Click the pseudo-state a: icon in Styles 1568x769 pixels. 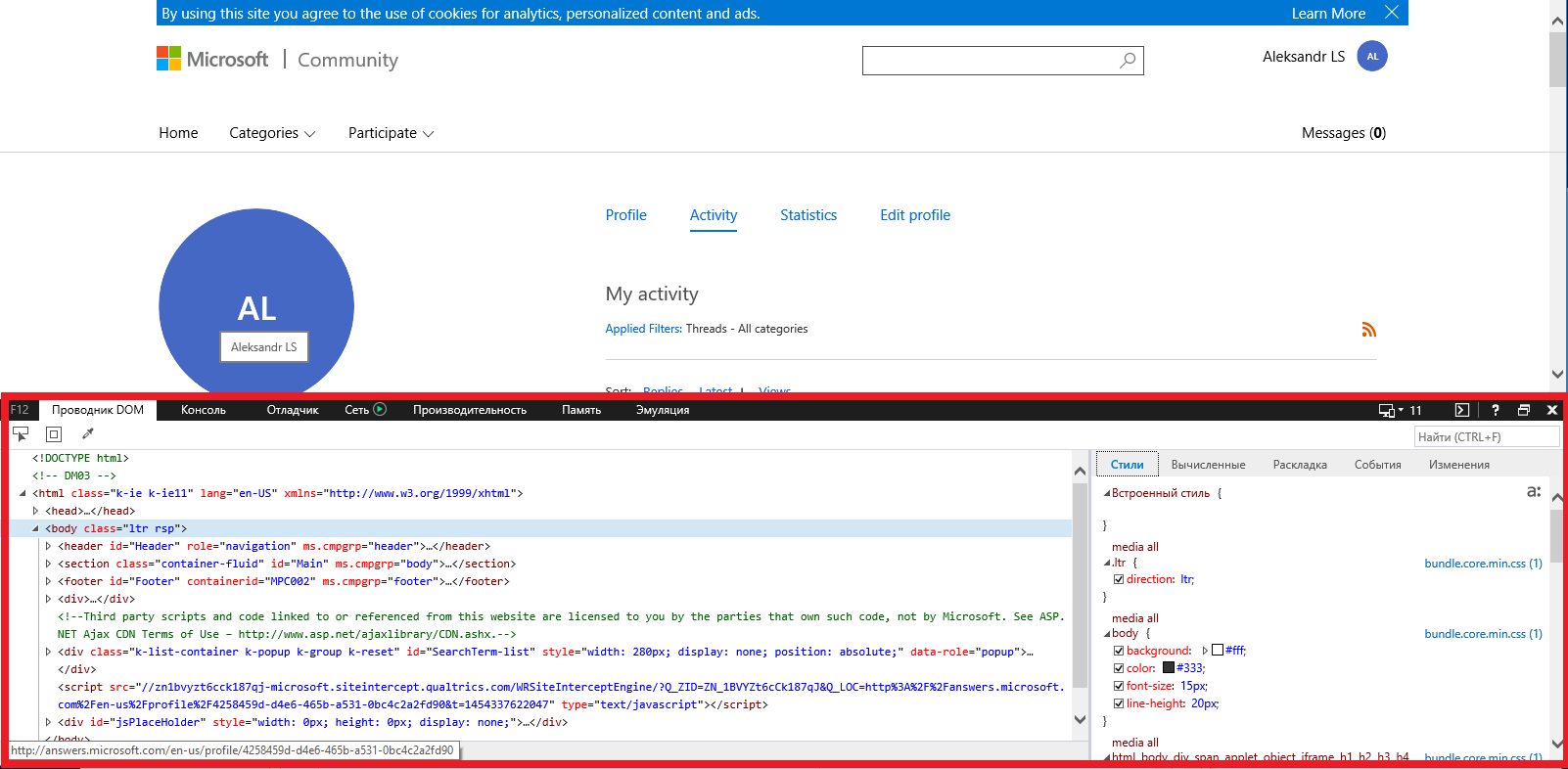[1534, 491]
